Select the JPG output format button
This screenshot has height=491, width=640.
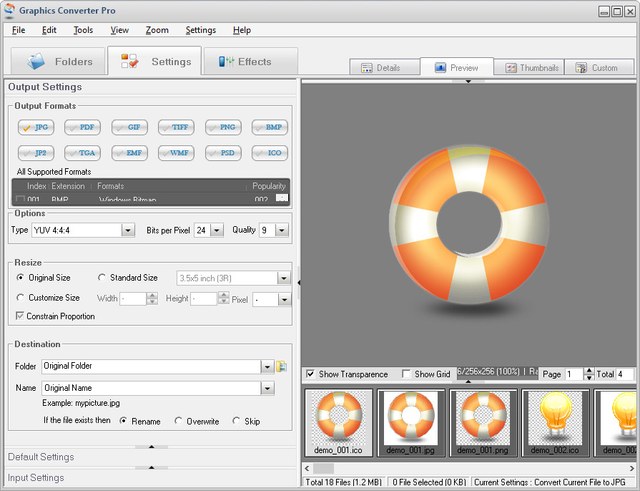tap(37, 127)
